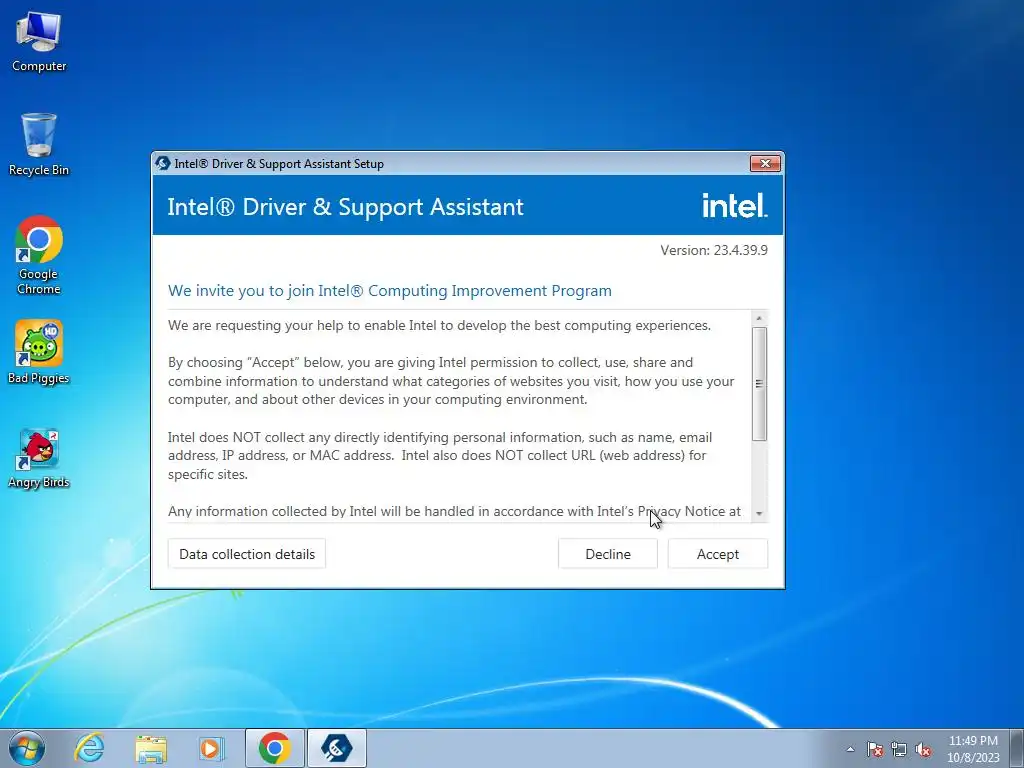
Task: Click the Decline button
Action: pos(608,554)
